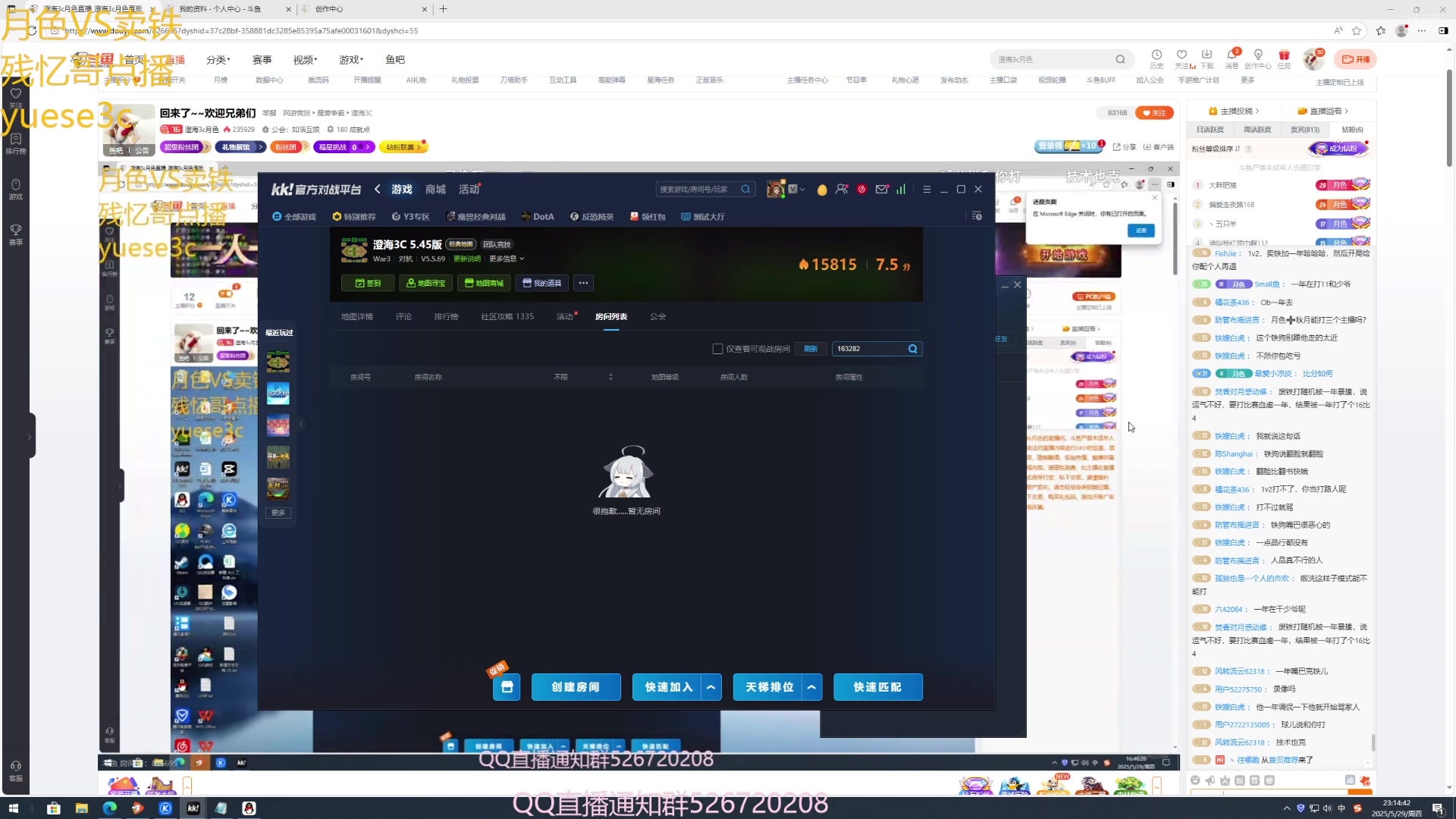Click Douyu sidebar 排行榜 icon

[16, 143]
